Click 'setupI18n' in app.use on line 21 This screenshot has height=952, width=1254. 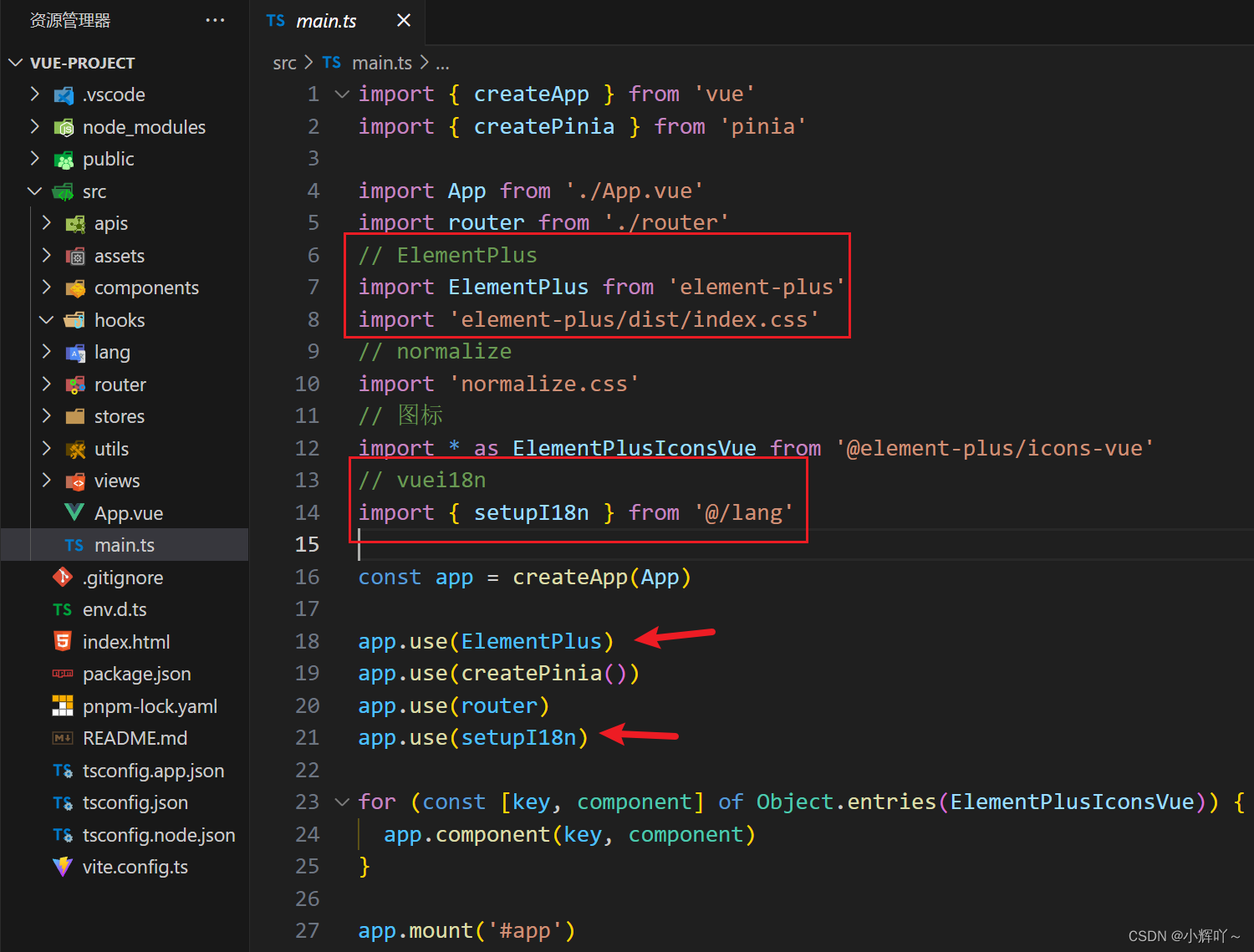[518, 737]
